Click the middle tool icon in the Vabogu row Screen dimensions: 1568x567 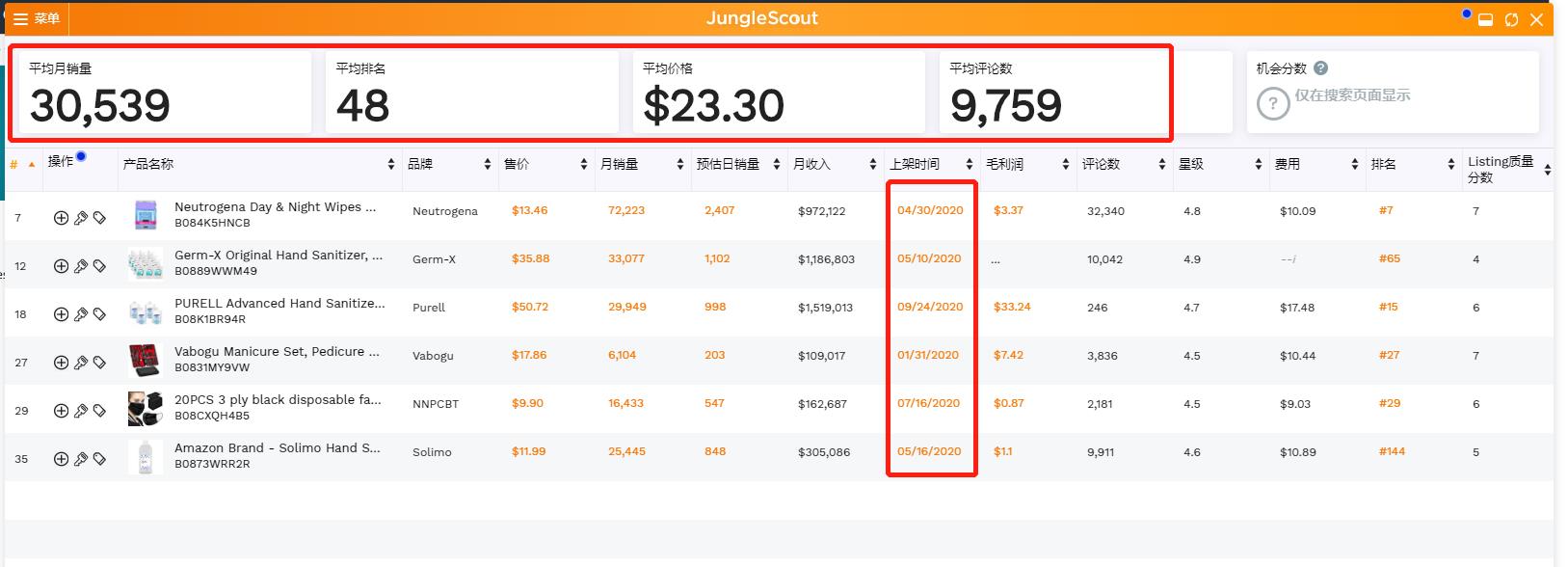pos(81,363)
